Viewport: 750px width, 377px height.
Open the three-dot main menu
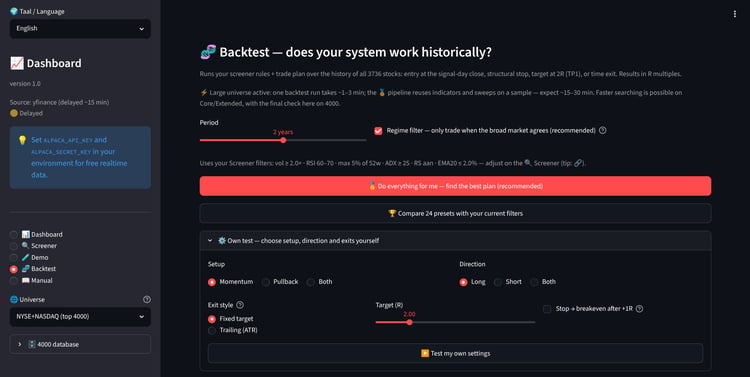click(x=735, y=14)
